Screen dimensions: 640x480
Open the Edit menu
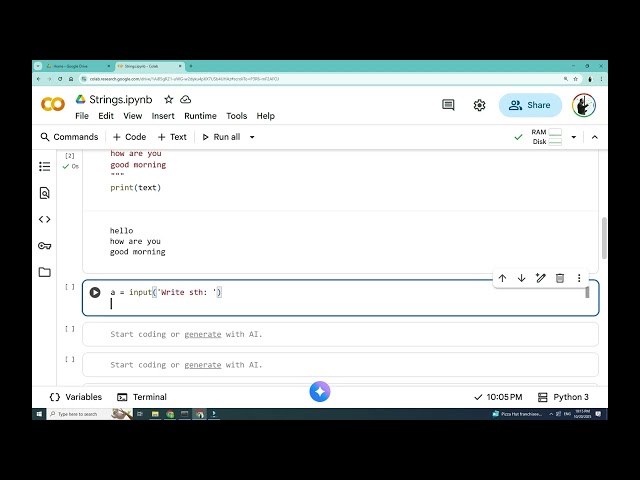pyautogui.click(x=106, y=116)
